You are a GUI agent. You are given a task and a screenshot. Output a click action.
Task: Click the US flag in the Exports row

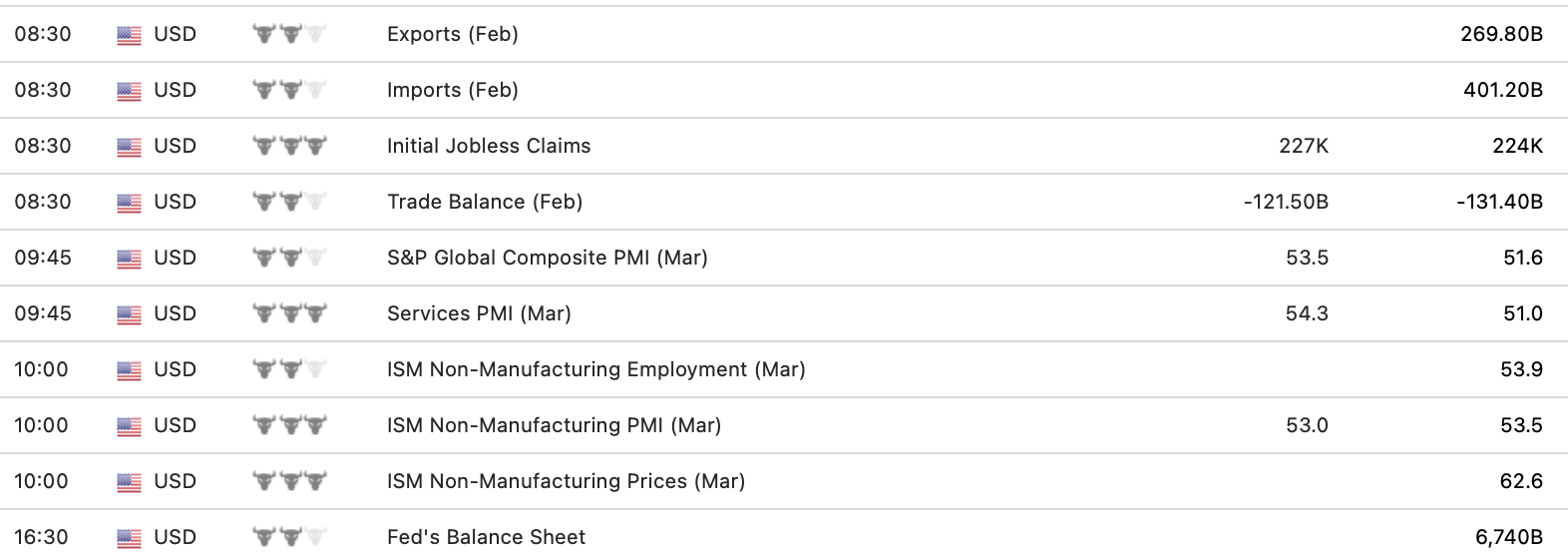(129, 35)
